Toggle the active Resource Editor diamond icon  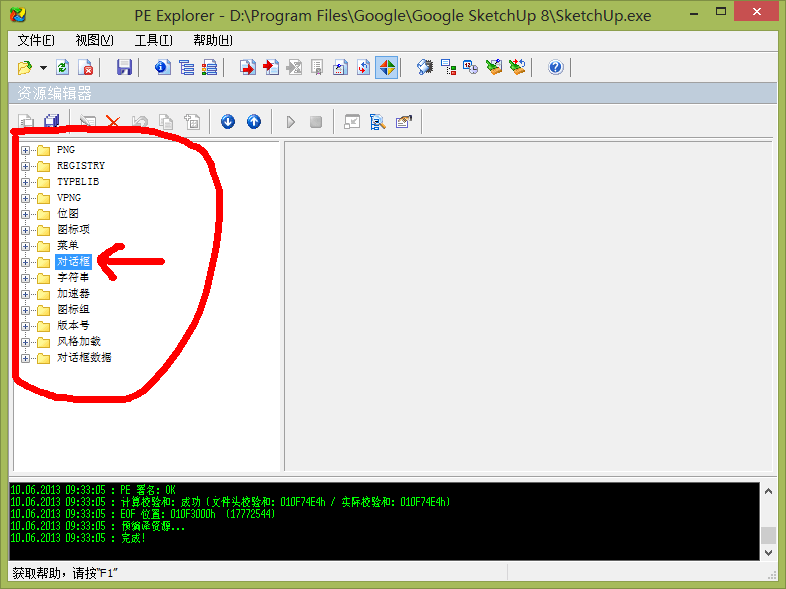point(387,67)
